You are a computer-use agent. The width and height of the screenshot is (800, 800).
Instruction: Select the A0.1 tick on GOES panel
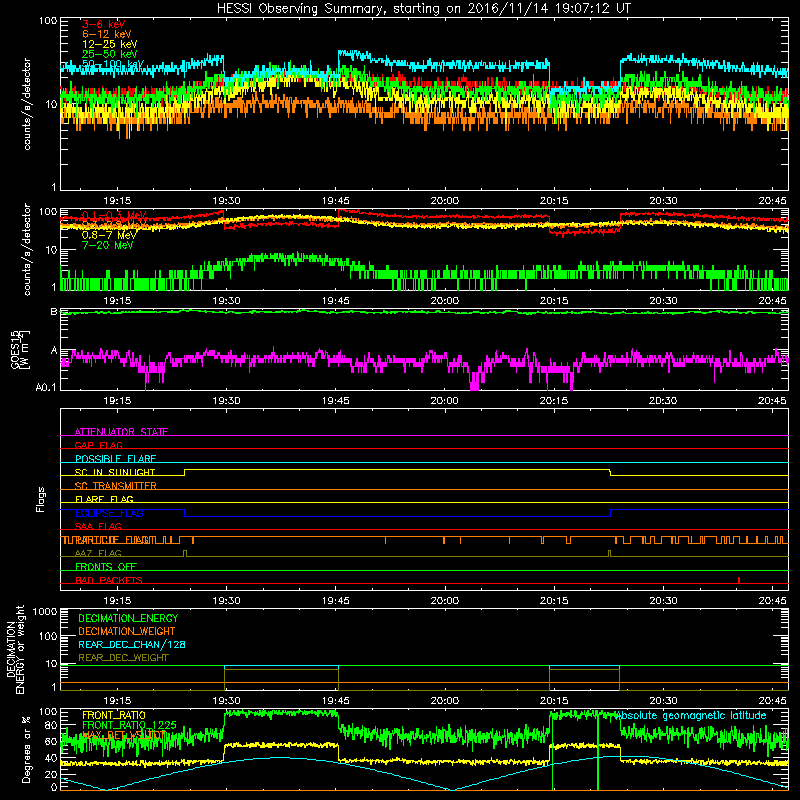[x=46, y=388]
